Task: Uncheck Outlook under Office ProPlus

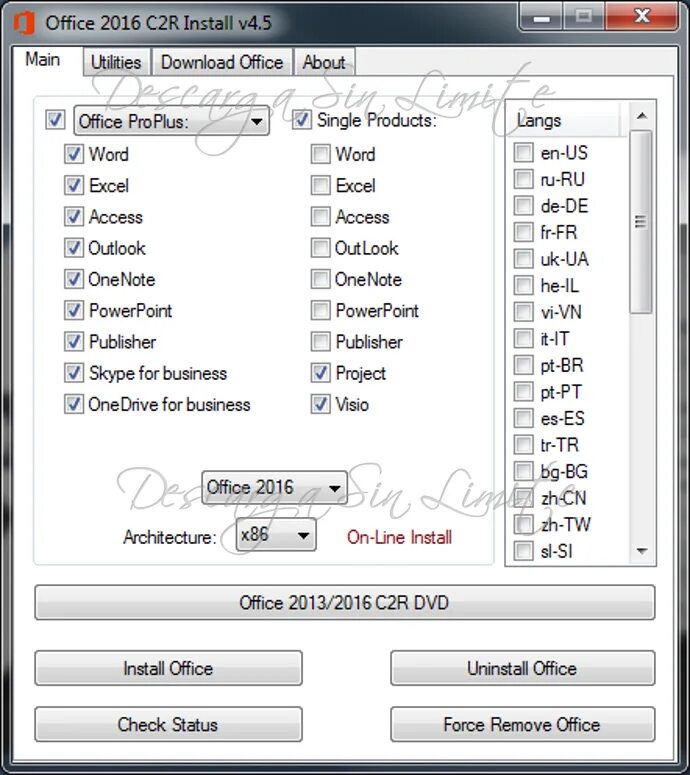Action: [x=74, y=248]
